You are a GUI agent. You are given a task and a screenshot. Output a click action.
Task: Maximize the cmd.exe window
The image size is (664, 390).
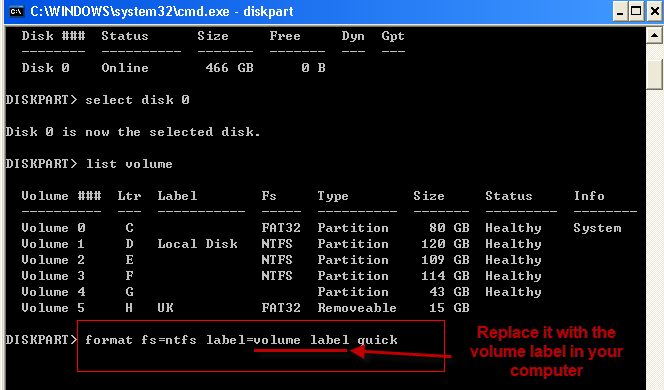[636, 12]
